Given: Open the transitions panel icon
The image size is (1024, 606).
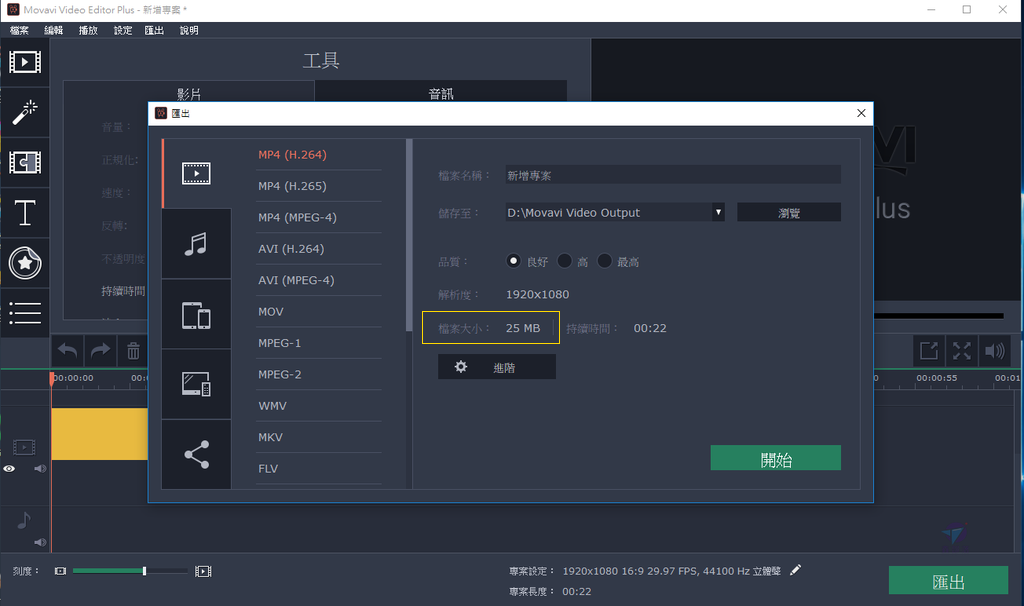Looking at the screenshot, I should [x=25, y=162].
